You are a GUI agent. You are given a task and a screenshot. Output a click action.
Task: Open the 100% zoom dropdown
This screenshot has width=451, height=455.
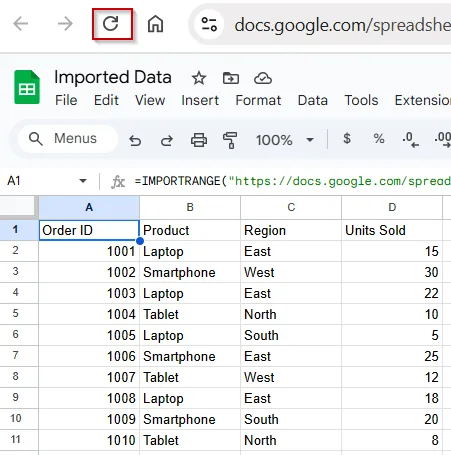(285, 140)
